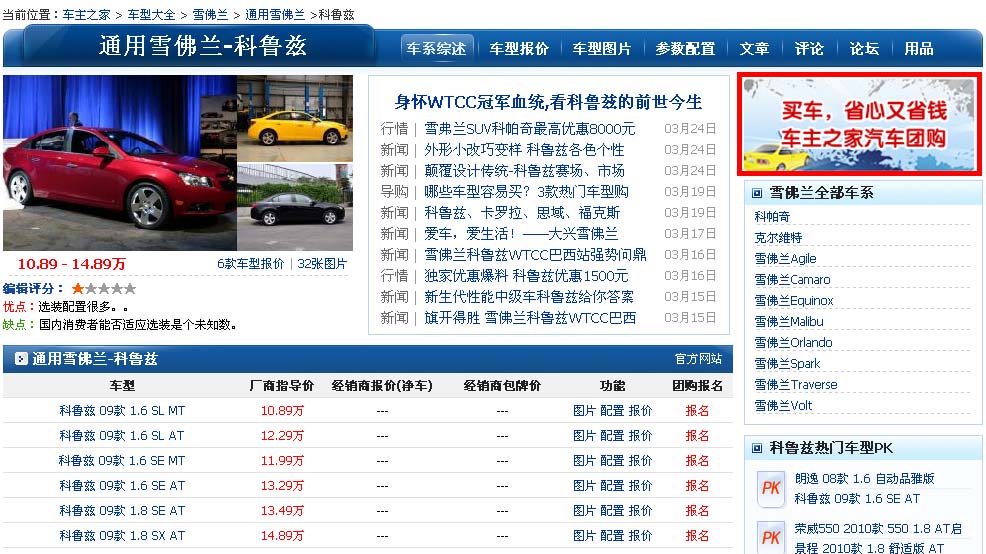Open 颠覆设计传统-科鲁兹赛场、市场 news

pos(524,170)
